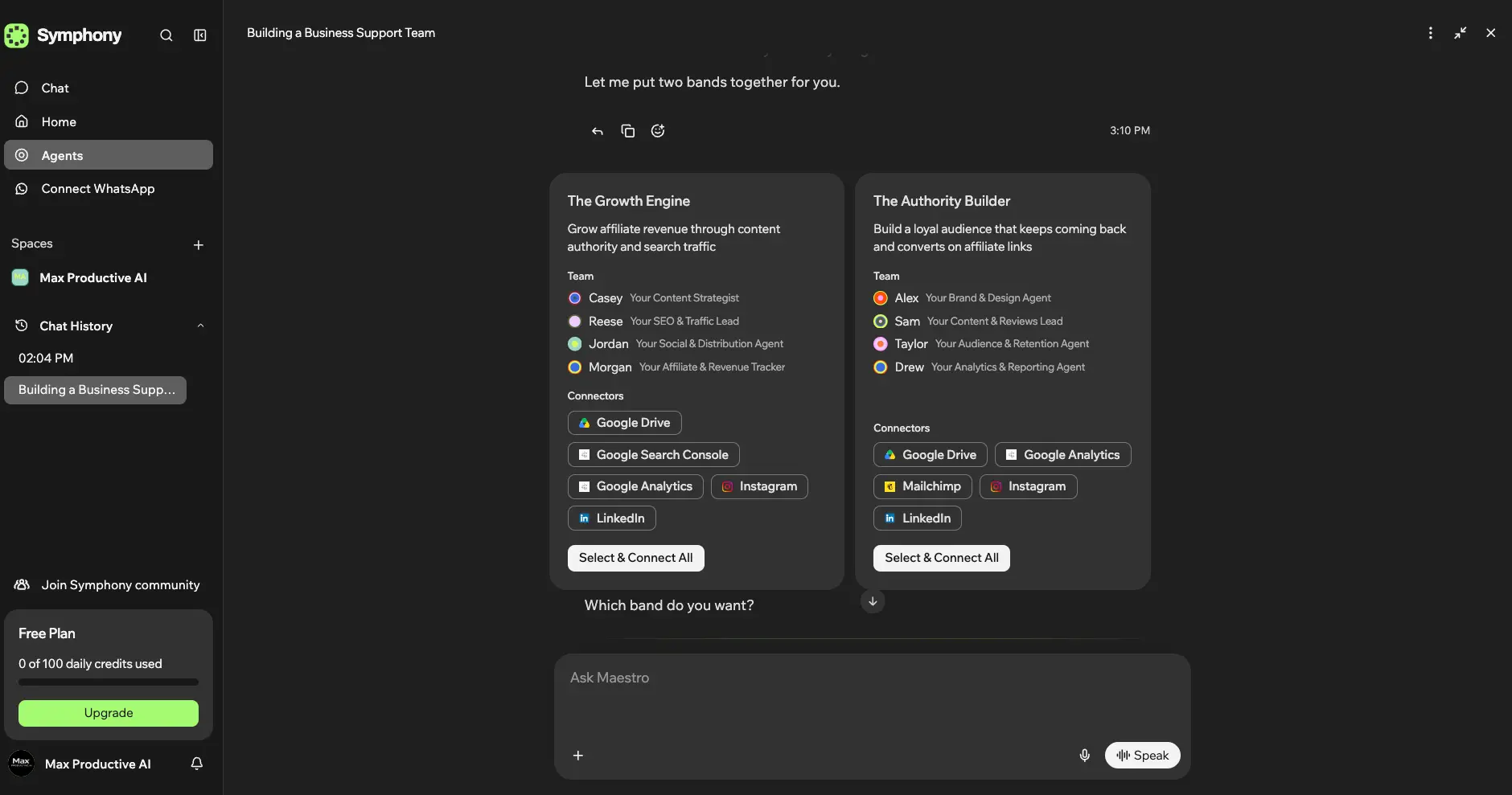Click Select & Connect All for The Authority Builder
Viewport: 1512px width, 795px height.
942,558
